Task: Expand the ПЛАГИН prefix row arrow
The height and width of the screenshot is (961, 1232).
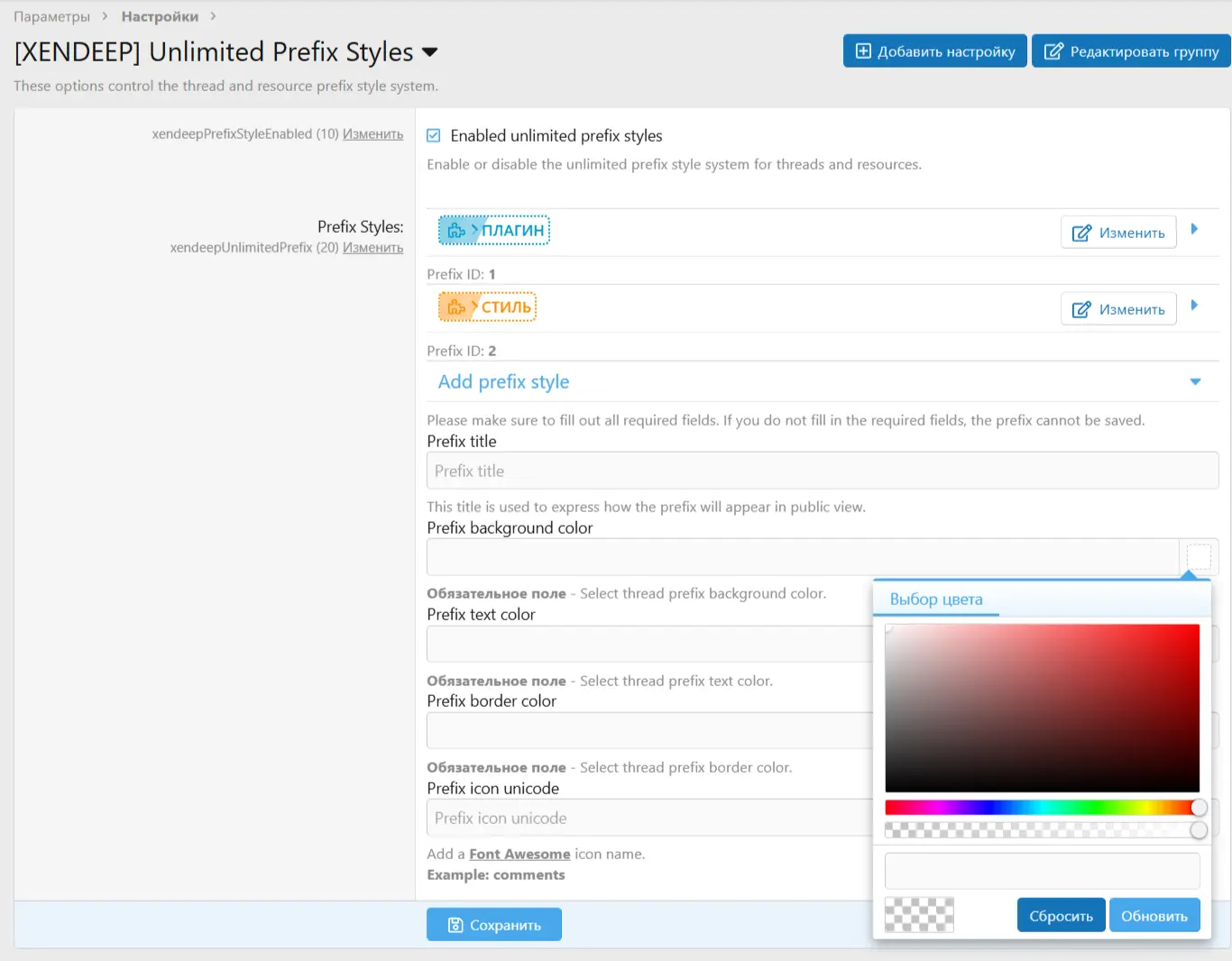Action: [x=1194, y=229]
